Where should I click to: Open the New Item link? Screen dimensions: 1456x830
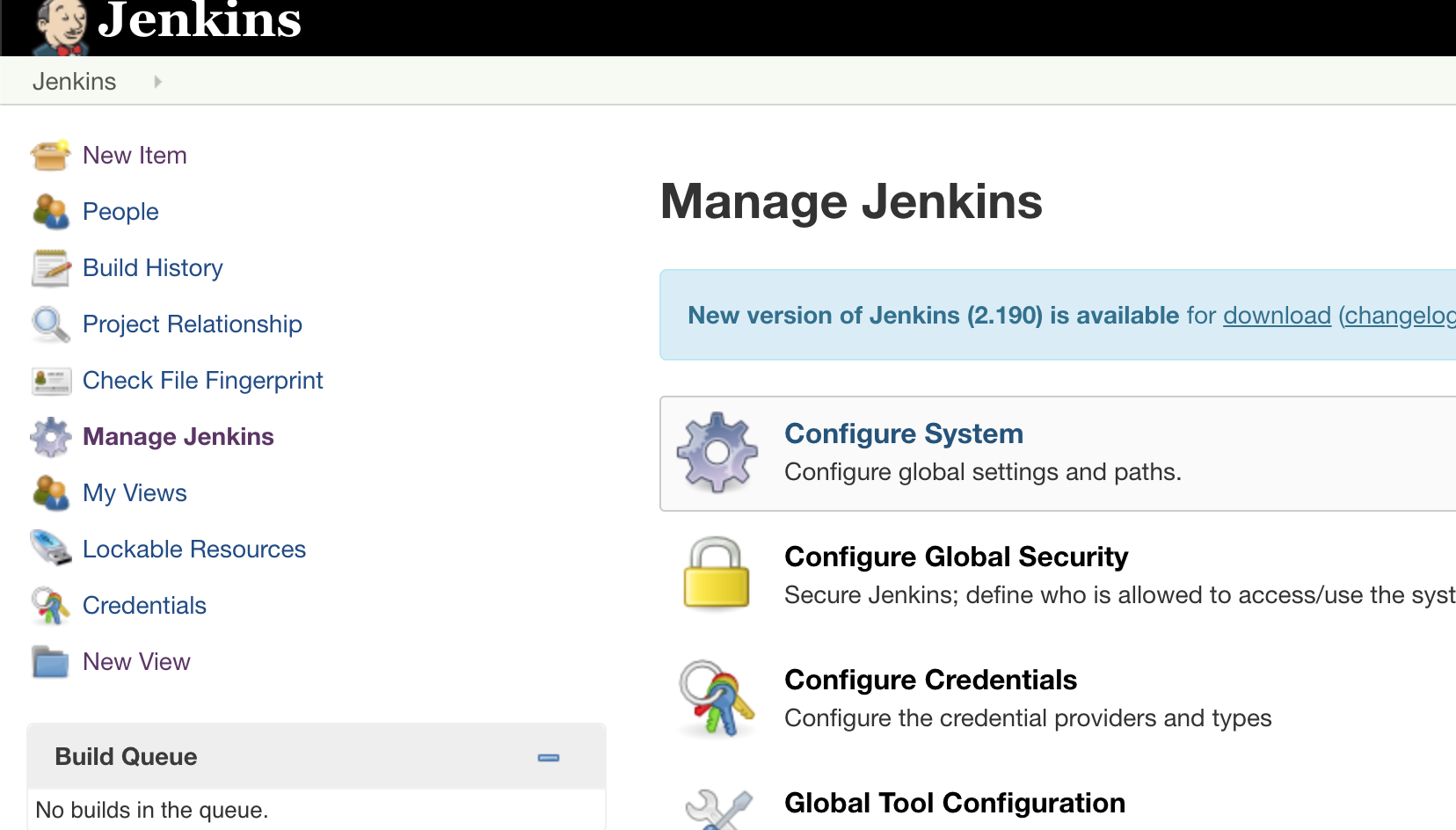[135, 156]
